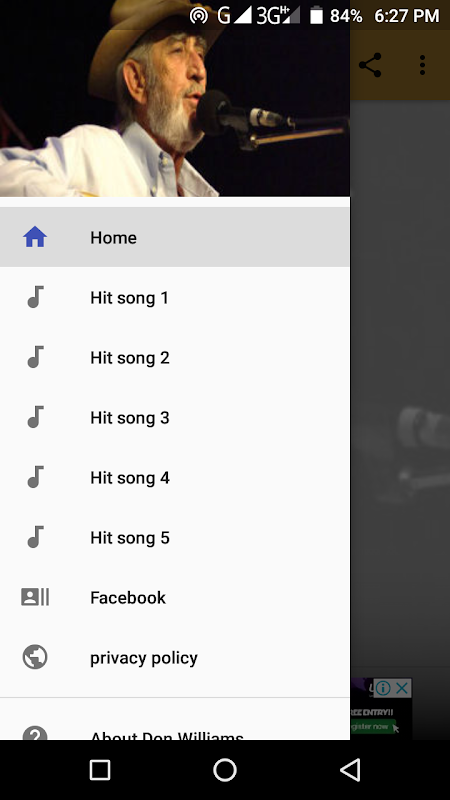
Task: Open About Don Williams entry
Action: pos(174,734)
